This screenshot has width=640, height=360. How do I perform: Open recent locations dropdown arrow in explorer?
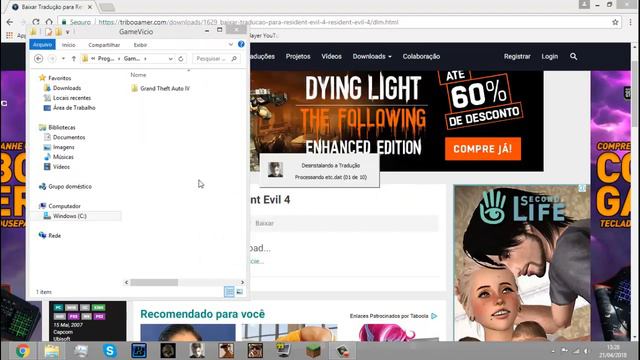pos(63,59)
